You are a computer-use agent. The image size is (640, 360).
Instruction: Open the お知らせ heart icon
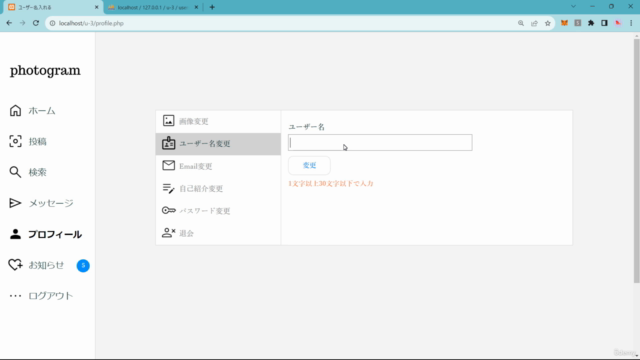tap(16, 265)
